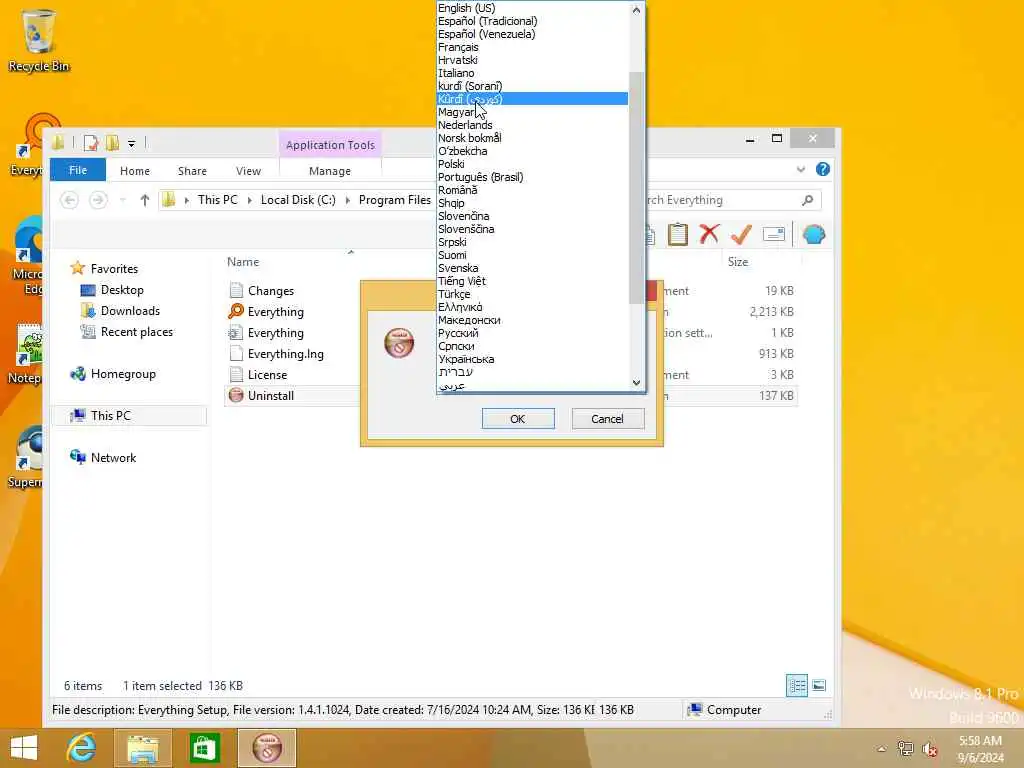
Task: Click the muted volume tray icon
Action: pos(929,748)
